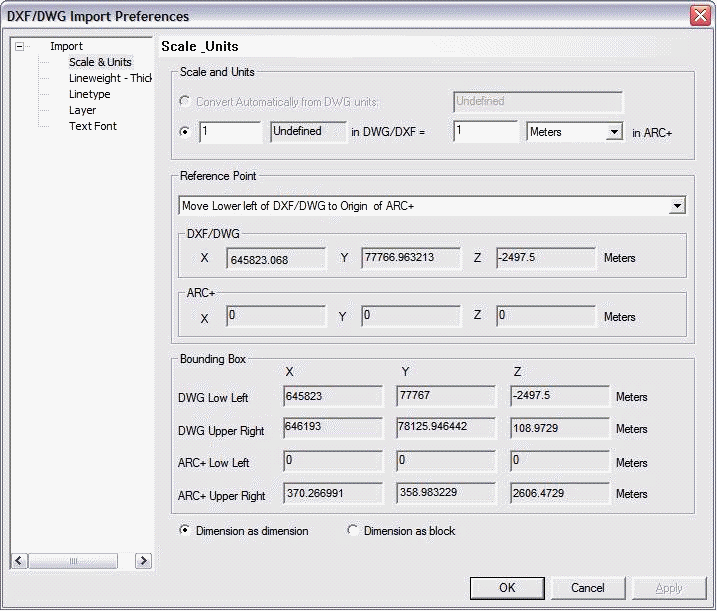717x611 pixels.
Task: Click the DXF/DWG reference X field
Action: (276, 259)
